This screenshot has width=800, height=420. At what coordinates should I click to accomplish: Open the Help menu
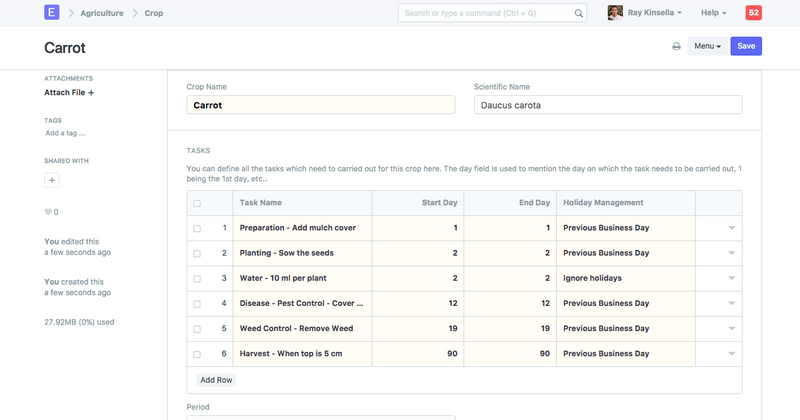point(713,13)
